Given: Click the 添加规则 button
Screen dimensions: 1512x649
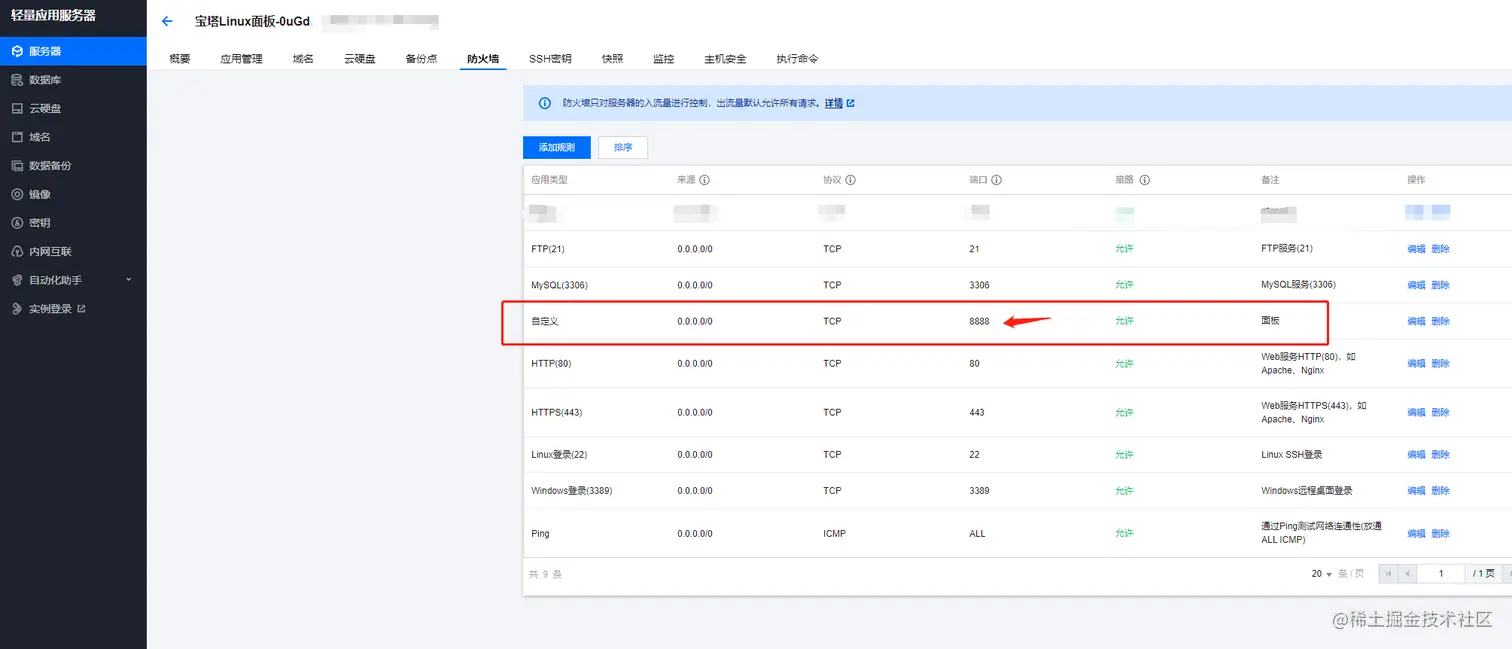Looking at the screenshot, I should pos(557,147).
